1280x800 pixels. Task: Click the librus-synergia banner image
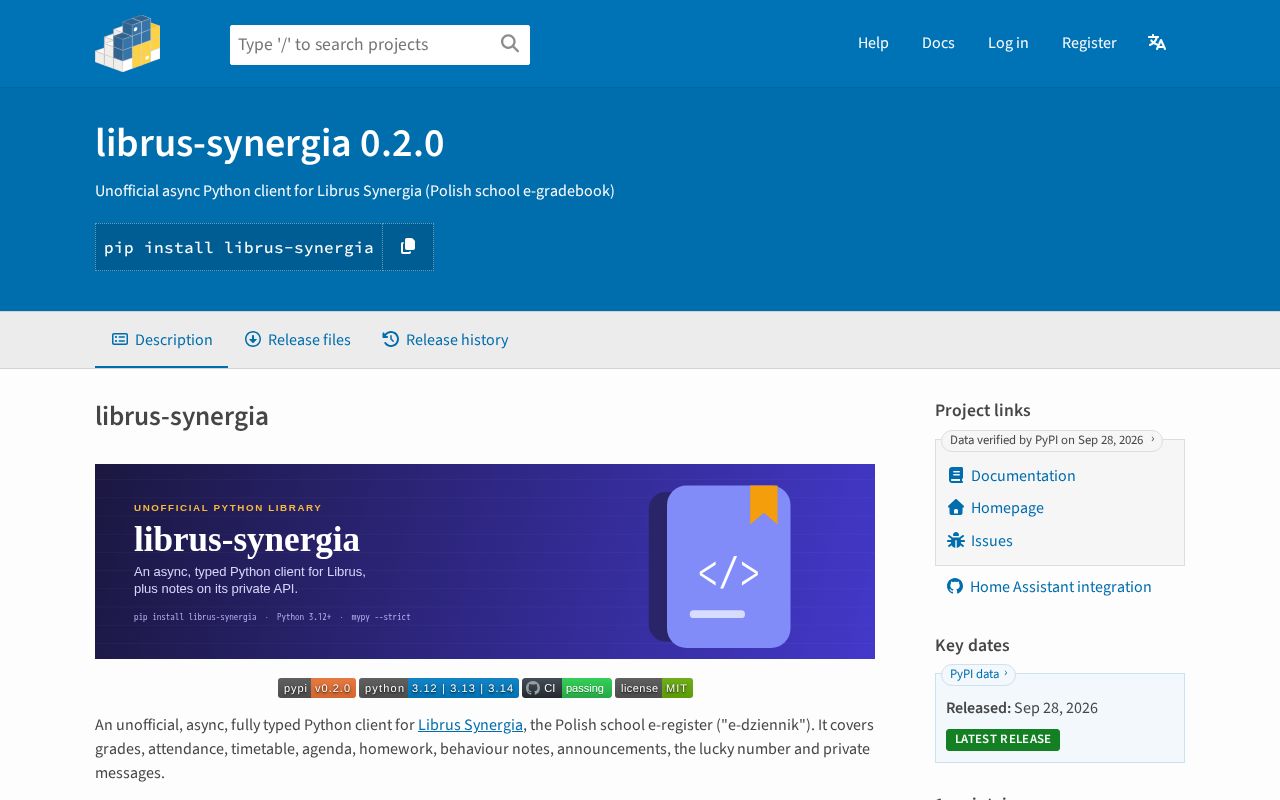(x=485, y=561)
